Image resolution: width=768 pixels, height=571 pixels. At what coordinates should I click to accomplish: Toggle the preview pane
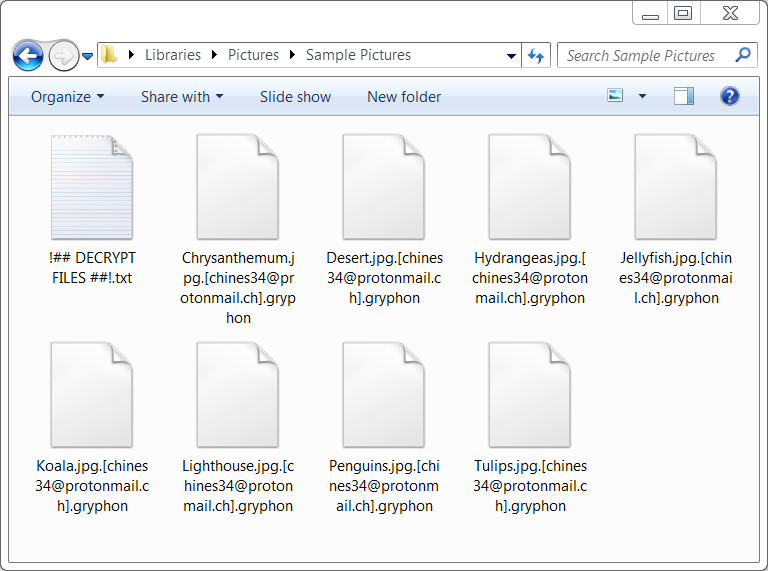[683, 96]
